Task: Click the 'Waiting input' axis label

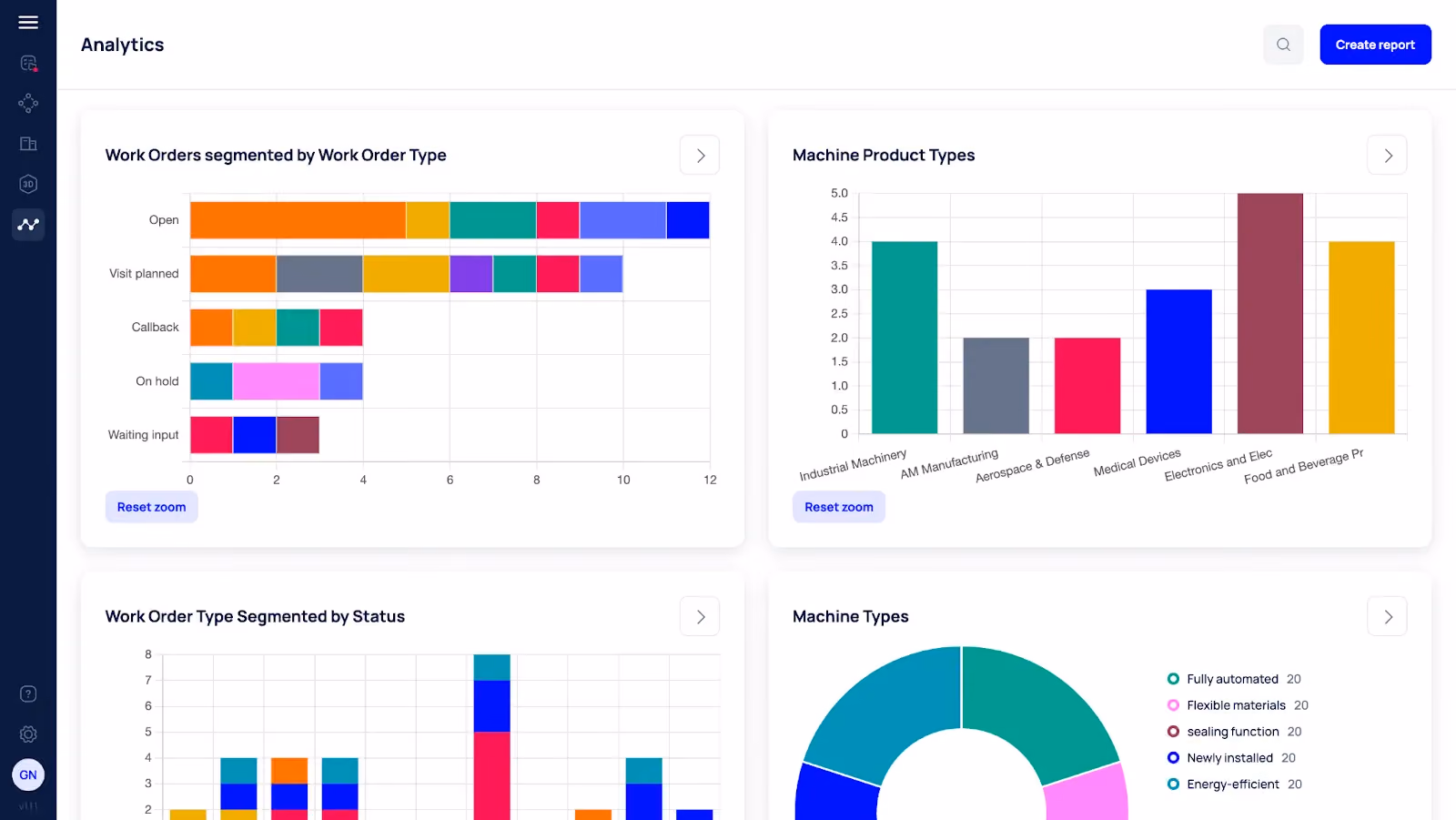Action: click(143, 435)
